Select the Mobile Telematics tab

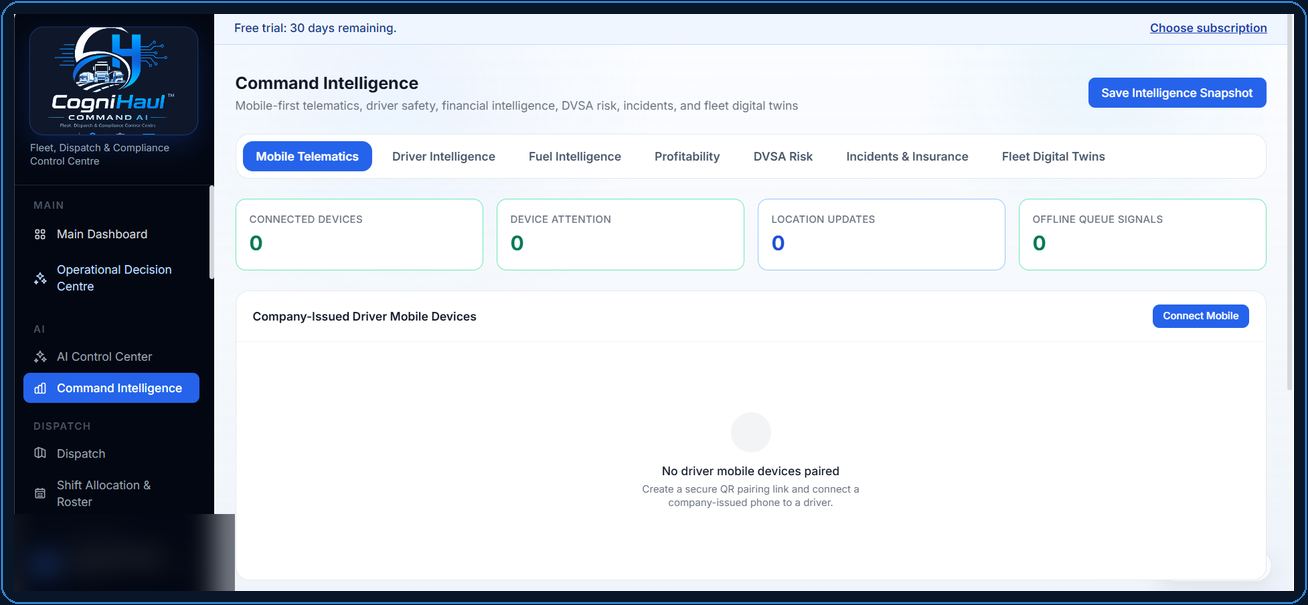pyautogui.click(x=307, y=156)
